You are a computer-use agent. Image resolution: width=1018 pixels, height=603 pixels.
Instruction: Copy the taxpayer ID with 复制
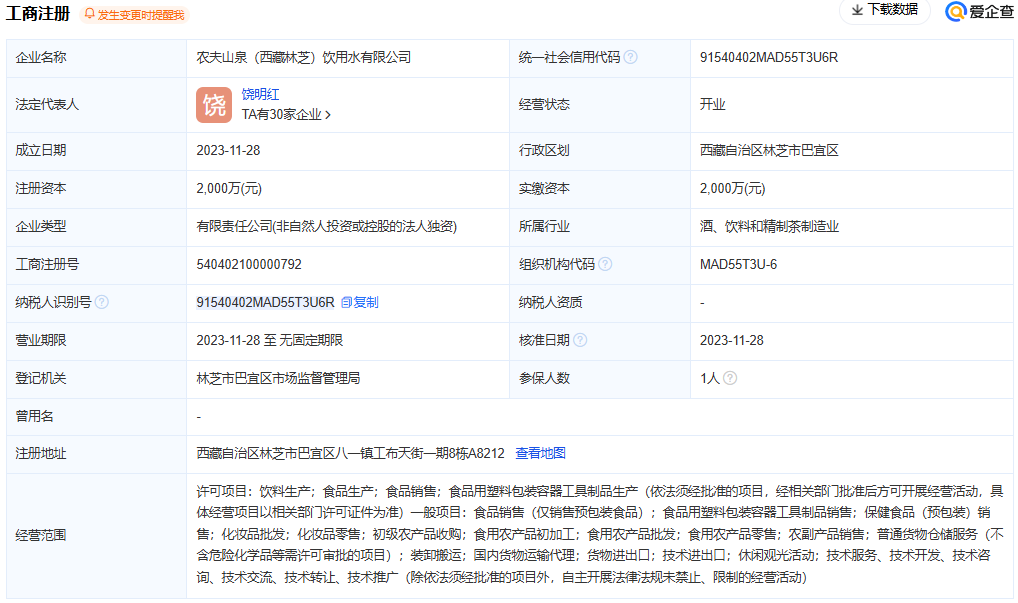pyautogui.click(x=360, y=302)
